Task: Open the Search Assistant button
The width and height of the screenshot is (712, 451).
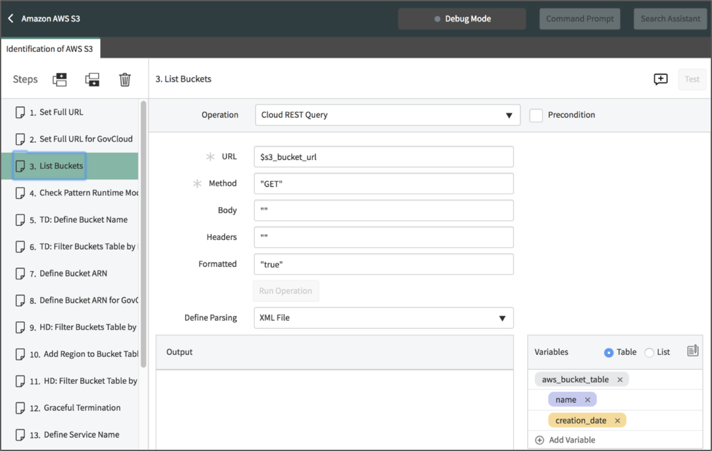Action: tap(670, 19)
